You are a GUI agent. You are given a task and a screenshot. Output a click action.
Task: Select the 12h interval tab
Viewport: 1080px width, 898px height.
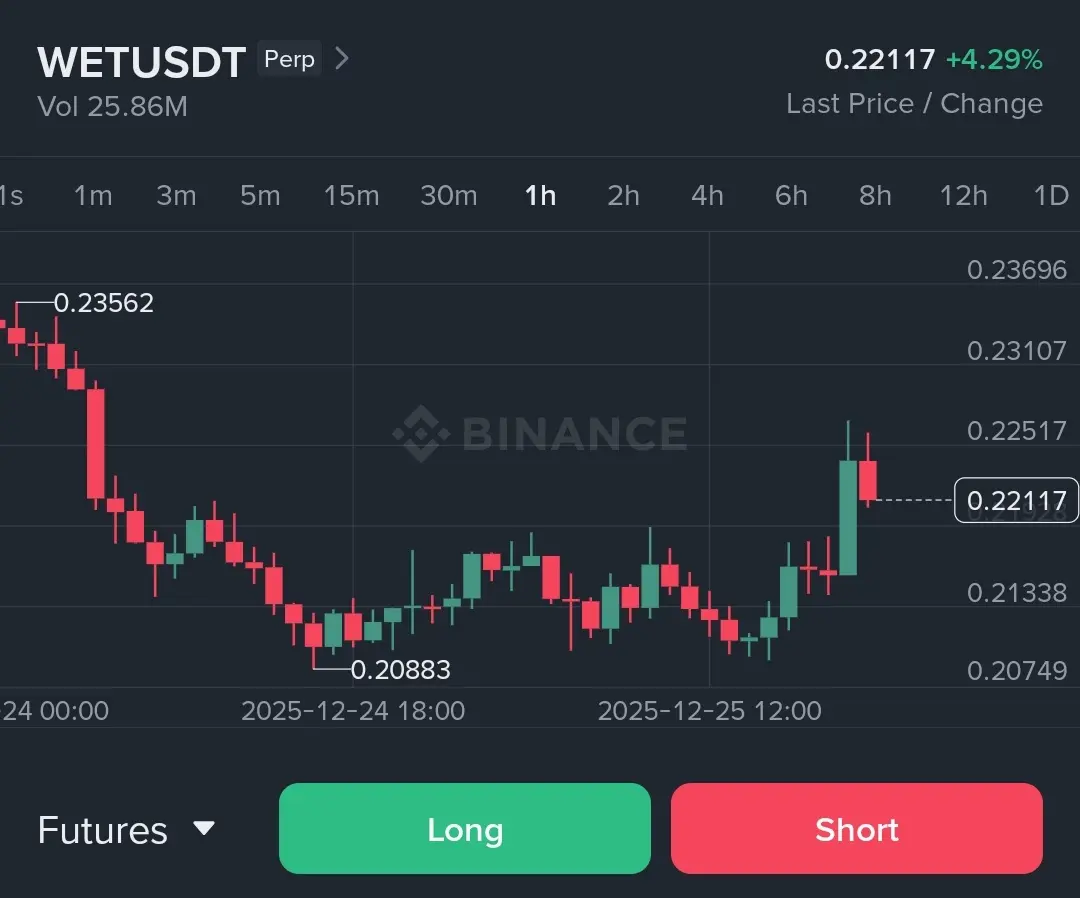pyautogui.click(x=963, y=195)
